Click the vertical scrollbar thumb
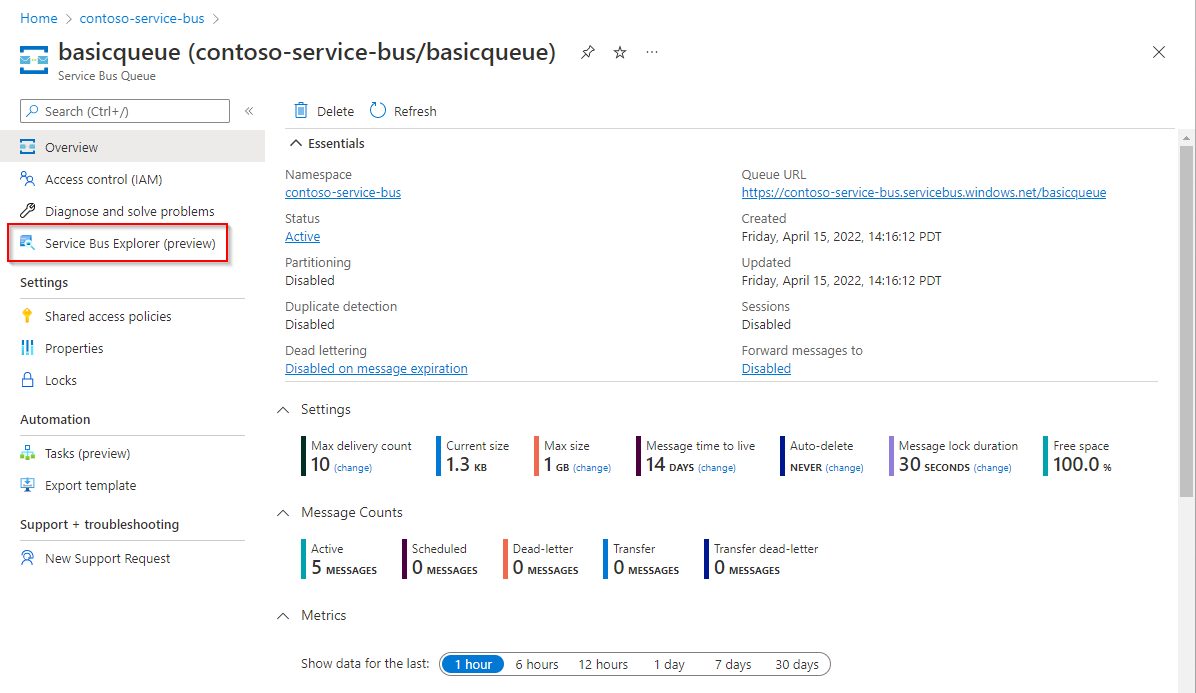 pyautogui.click(x=1185, y=320)
